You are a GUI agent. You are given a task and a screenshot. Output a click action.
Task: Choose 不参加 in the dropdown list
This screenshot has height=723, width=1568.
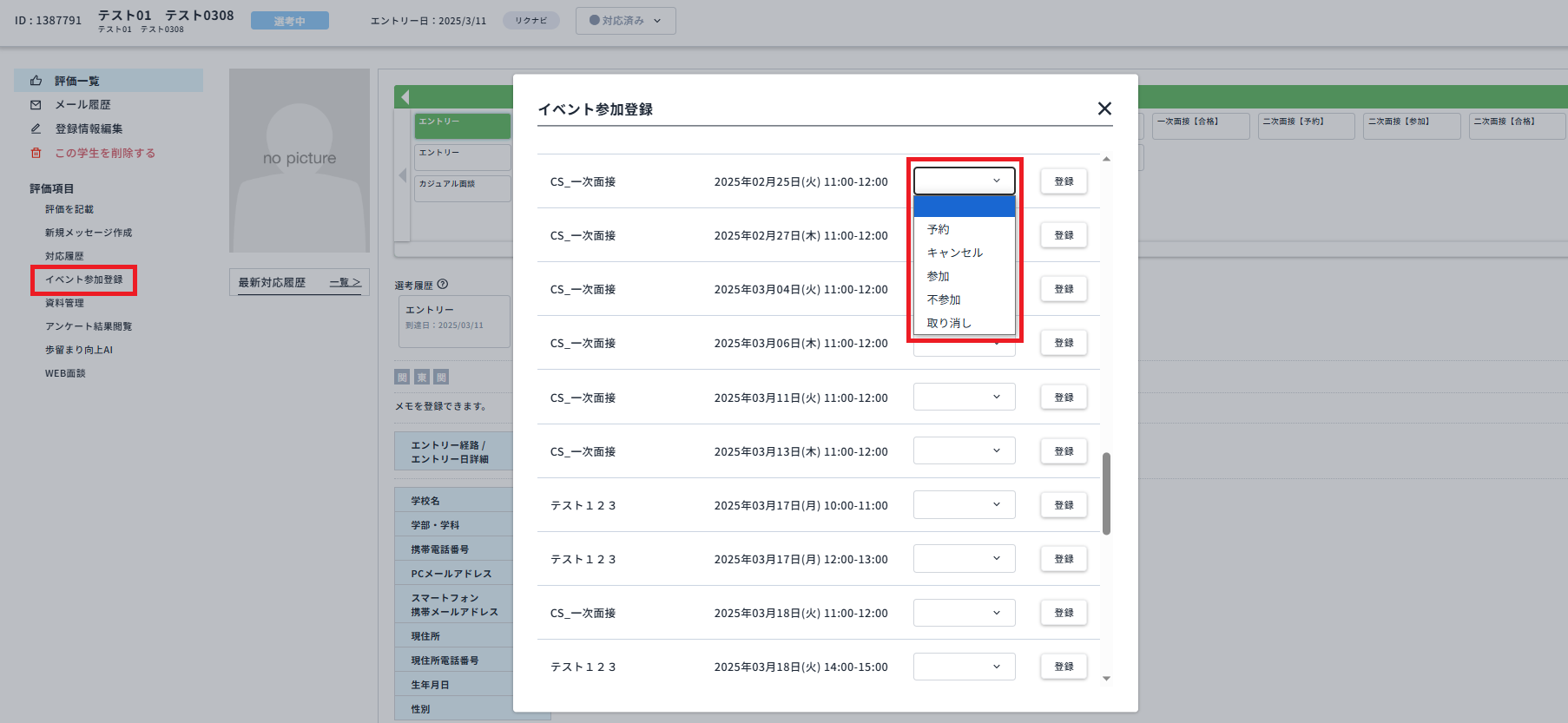(x=943, y=299)
